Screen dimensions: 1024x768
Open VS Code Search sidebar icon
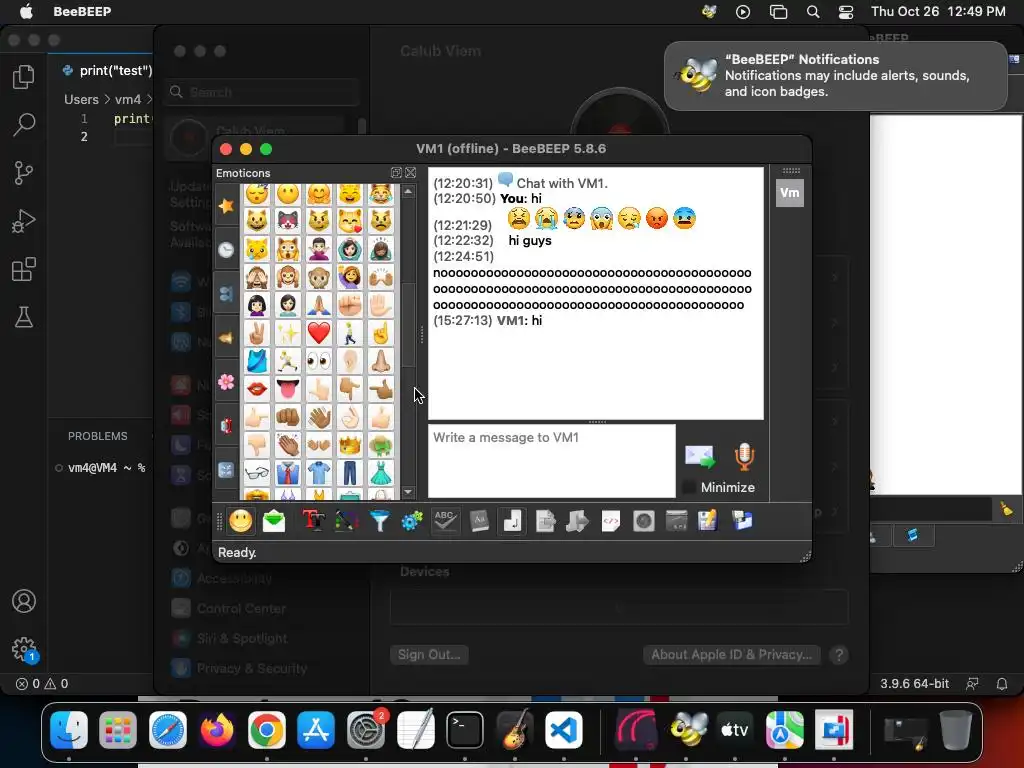[24, 125]
